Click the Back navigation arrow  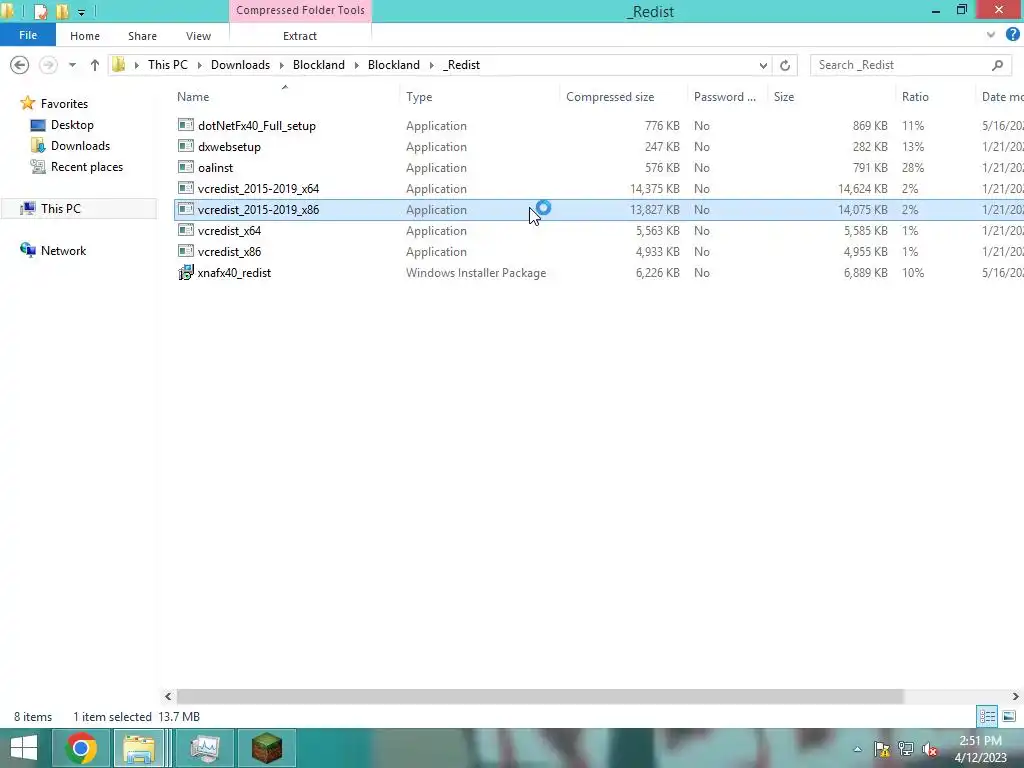tap(20, 65)
